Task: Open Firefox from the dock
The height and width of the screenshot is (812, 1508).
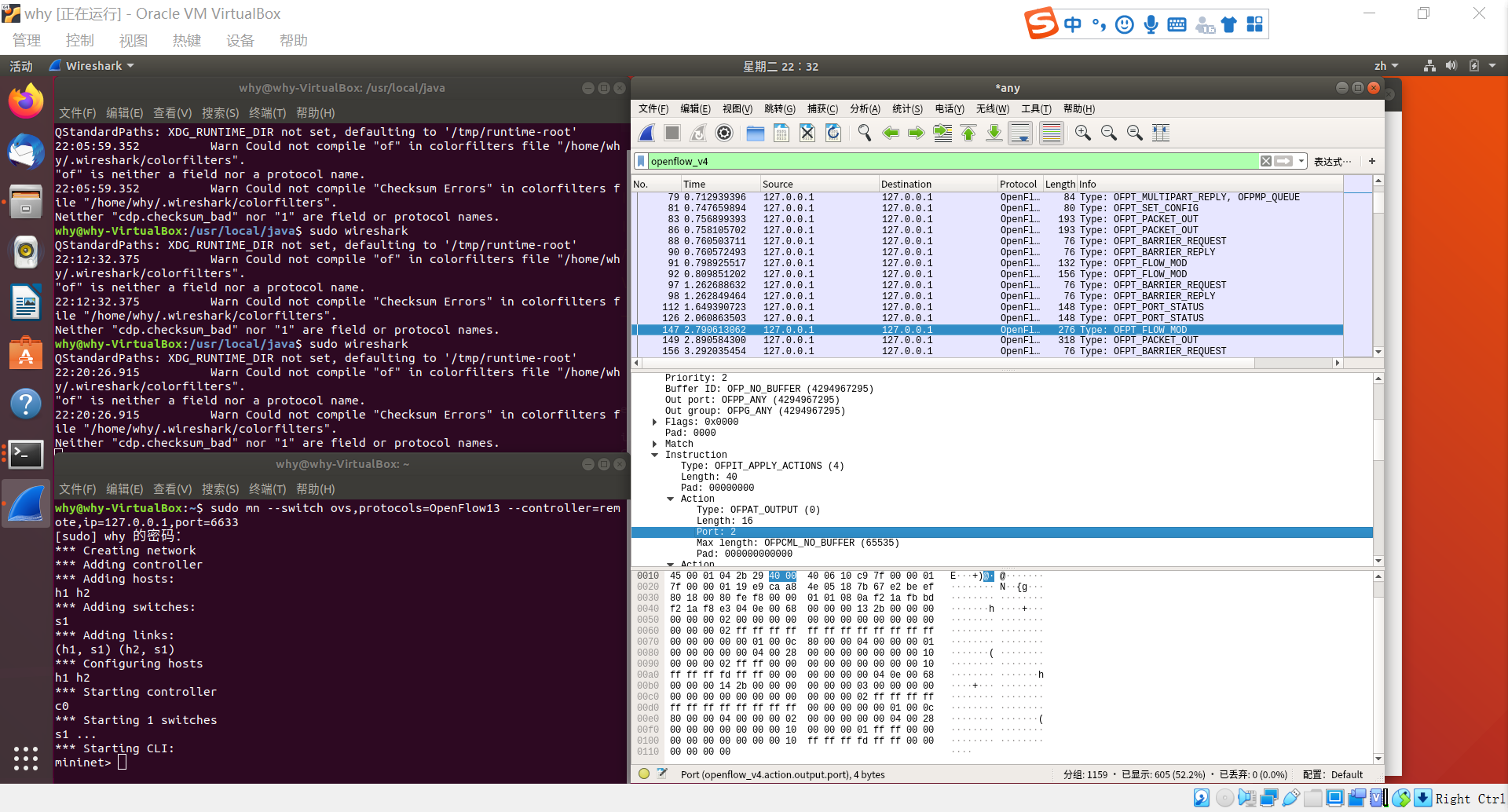Action: coord(26,102)
